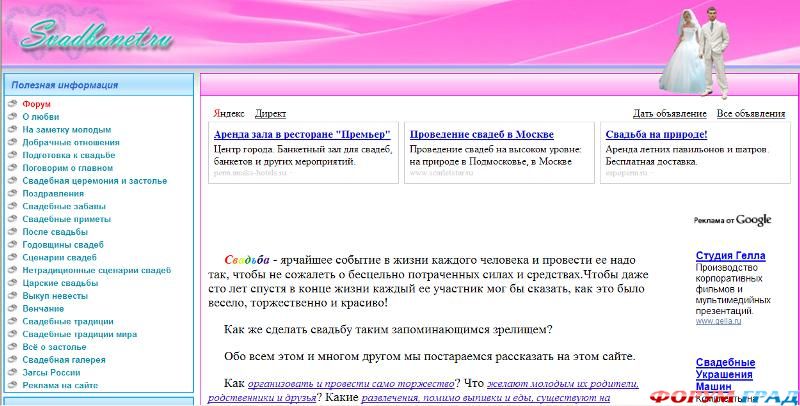
Task: Open Годовщины свадеб
Action: coord(63,245)
